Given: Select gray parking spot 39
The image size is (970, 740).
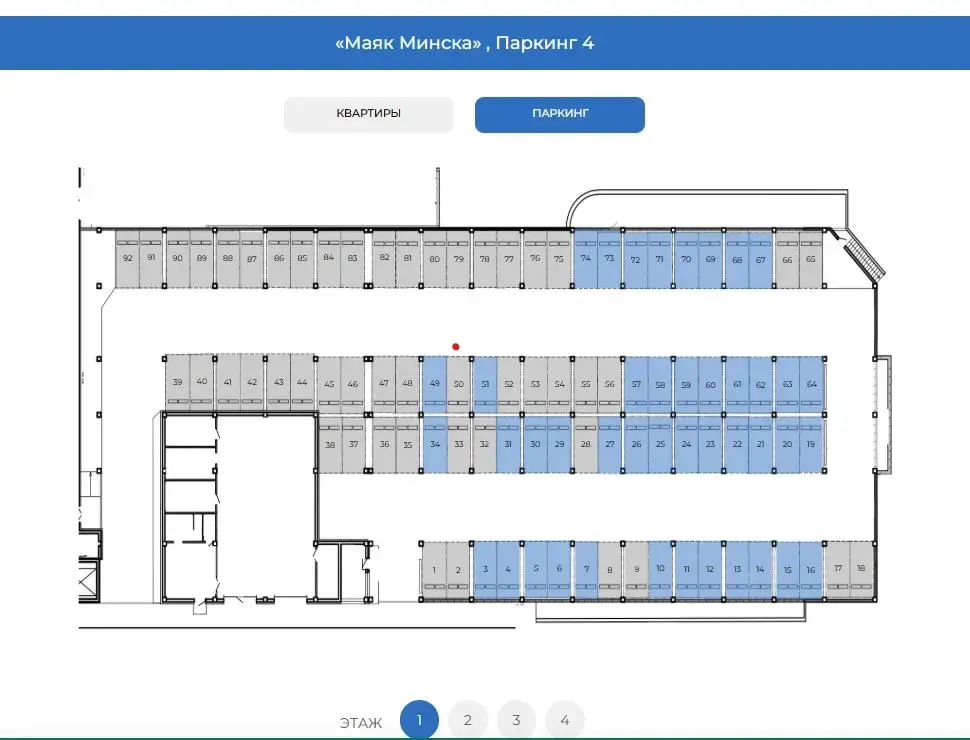Looking at the screenshot, I should 177,382.
